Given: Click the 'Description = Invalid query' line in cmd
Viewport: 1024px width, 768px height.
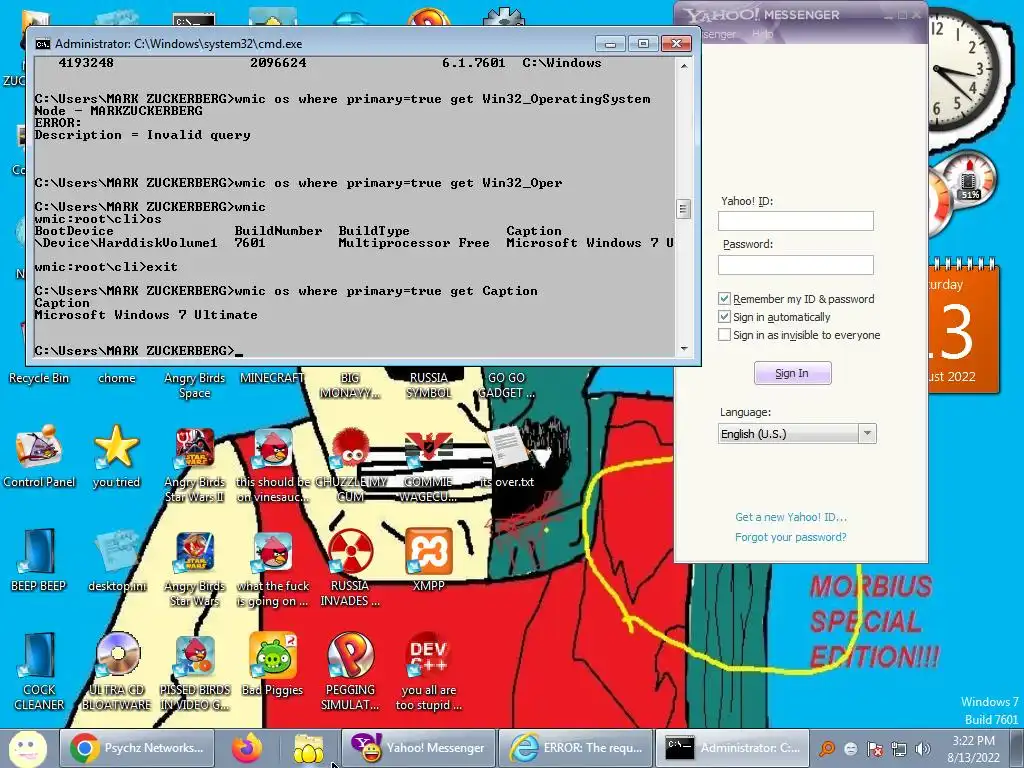Looking at the screenshot, I should tap(142, 135).
